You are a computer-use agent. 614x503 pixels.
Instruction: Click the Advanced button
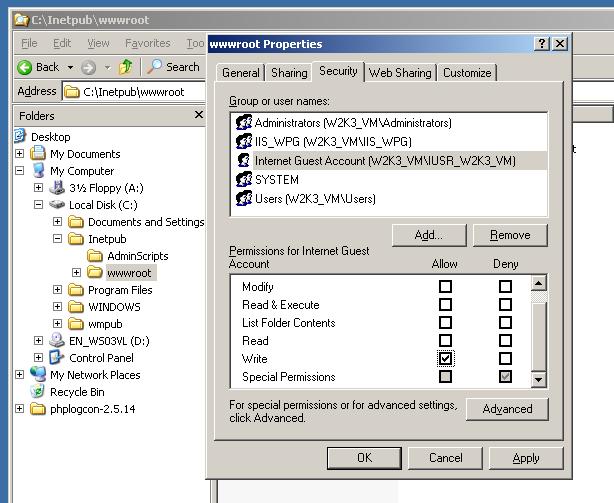(x=507, y=409)
